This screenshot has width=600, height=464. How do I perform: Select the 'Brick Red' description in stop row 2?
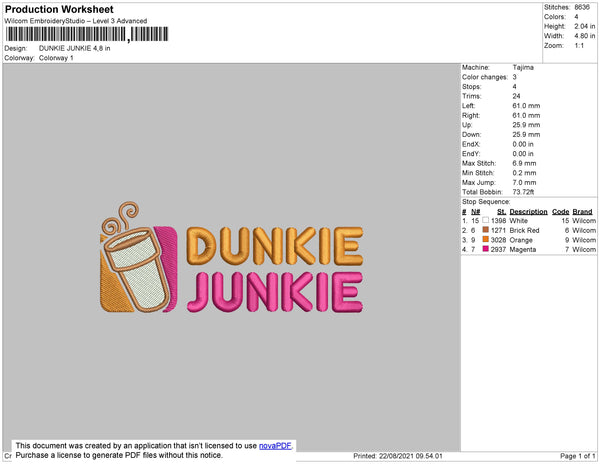[524, 230]
